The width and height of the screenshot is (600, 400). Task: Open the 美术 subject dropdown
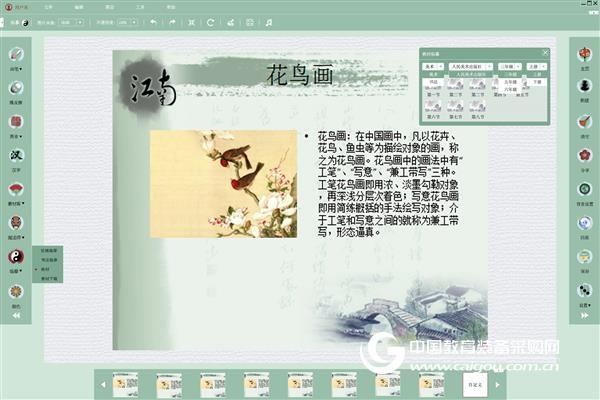pyautogui.click(x=433, y=67)
